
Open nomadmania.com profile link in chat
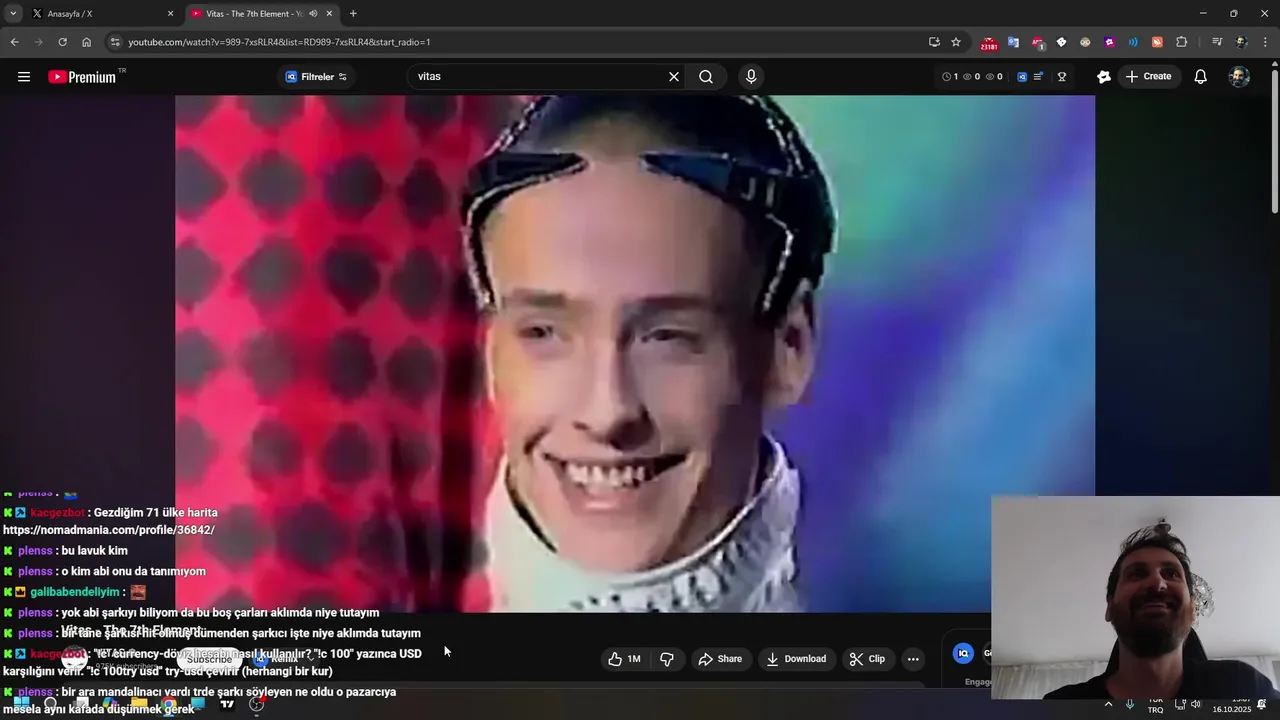[109, 530]
